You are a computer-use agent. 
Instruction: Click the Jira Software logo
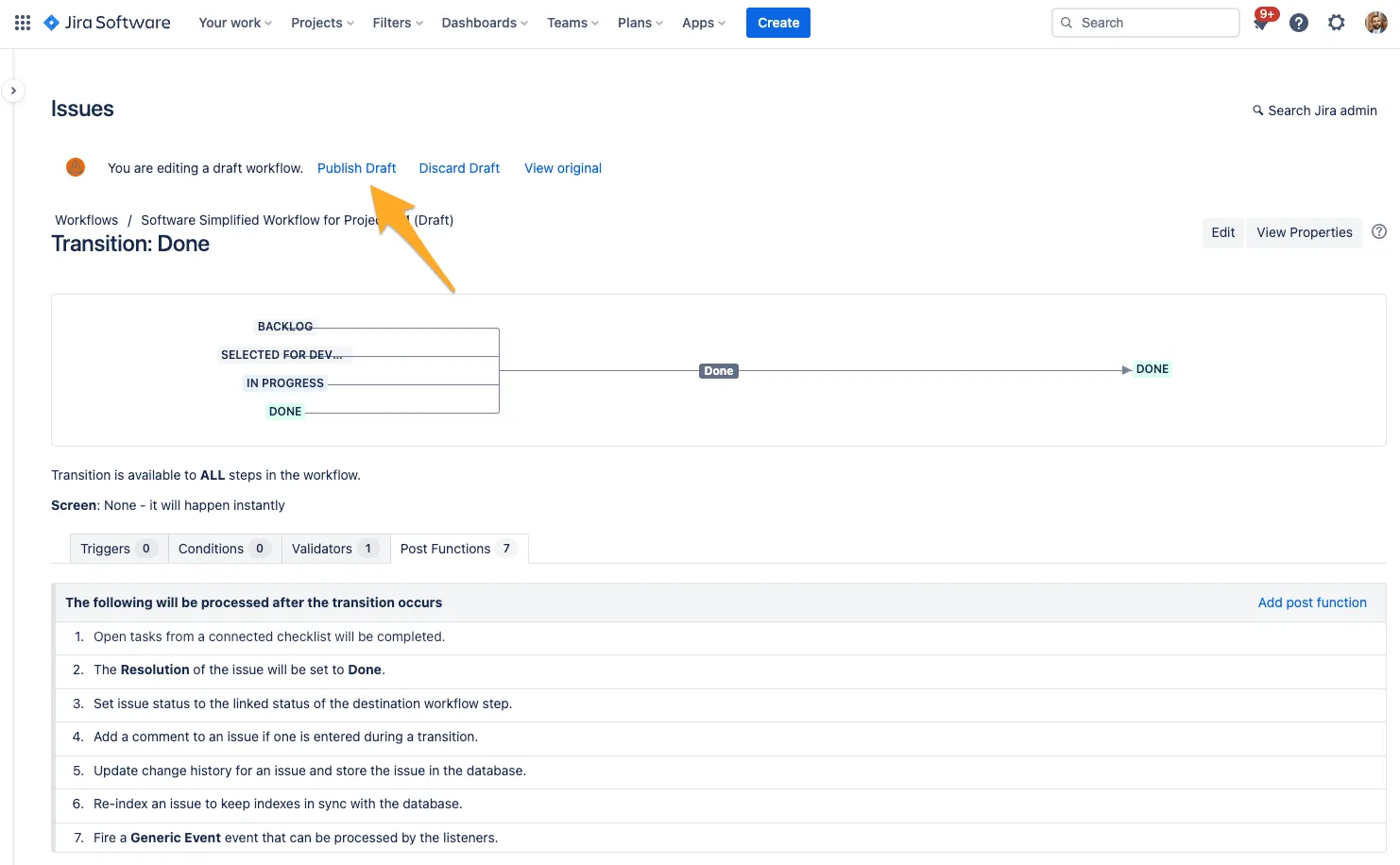coord(107,23)
